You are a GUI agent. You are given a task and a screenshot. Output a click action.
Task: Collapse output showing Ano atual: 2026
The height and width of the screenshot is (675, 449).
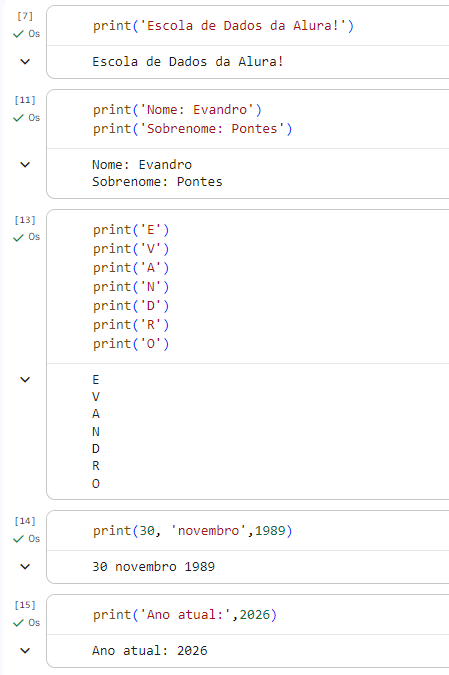click(x=25, y=650)
